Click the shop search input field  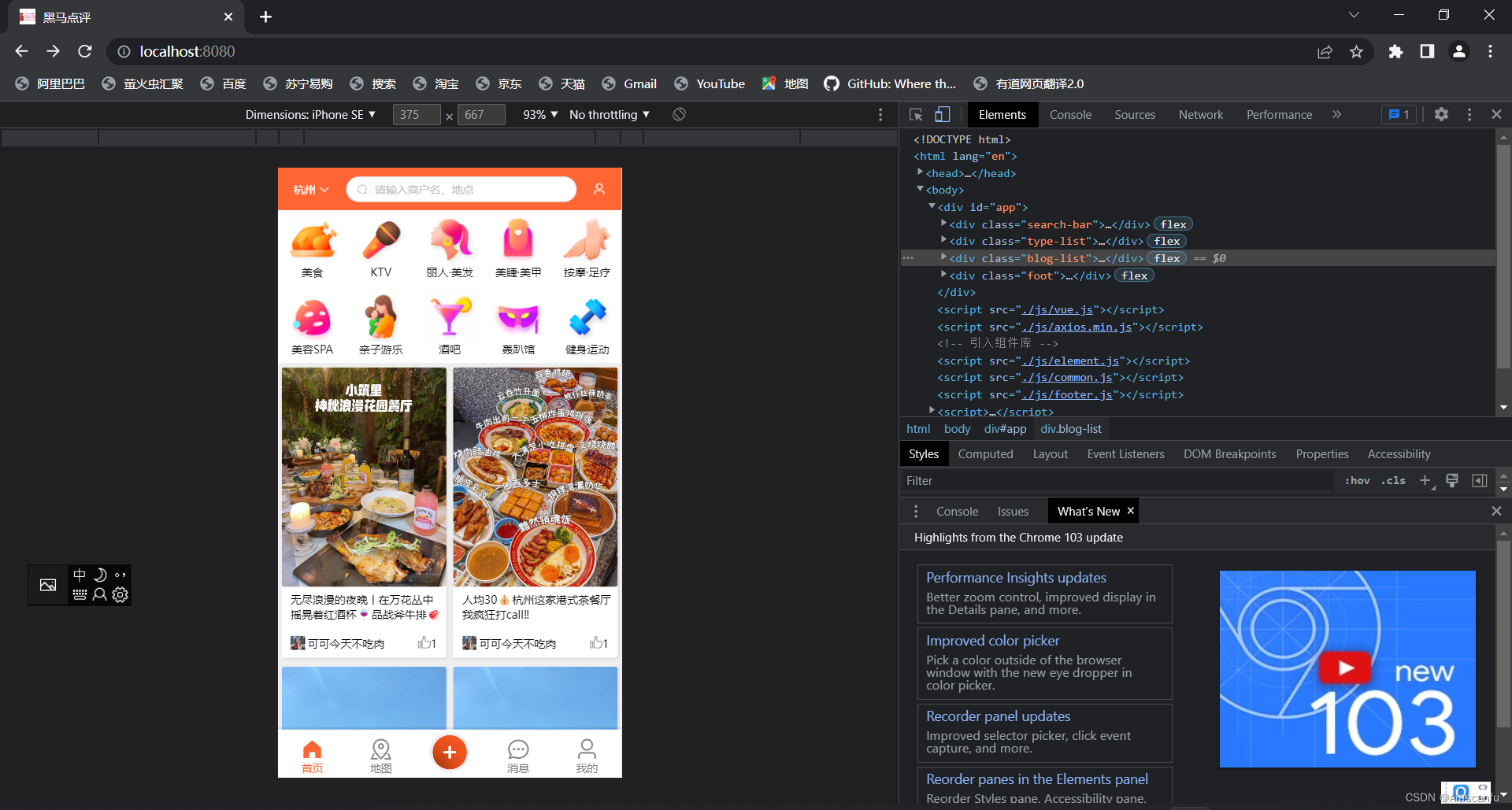(461, 190)
